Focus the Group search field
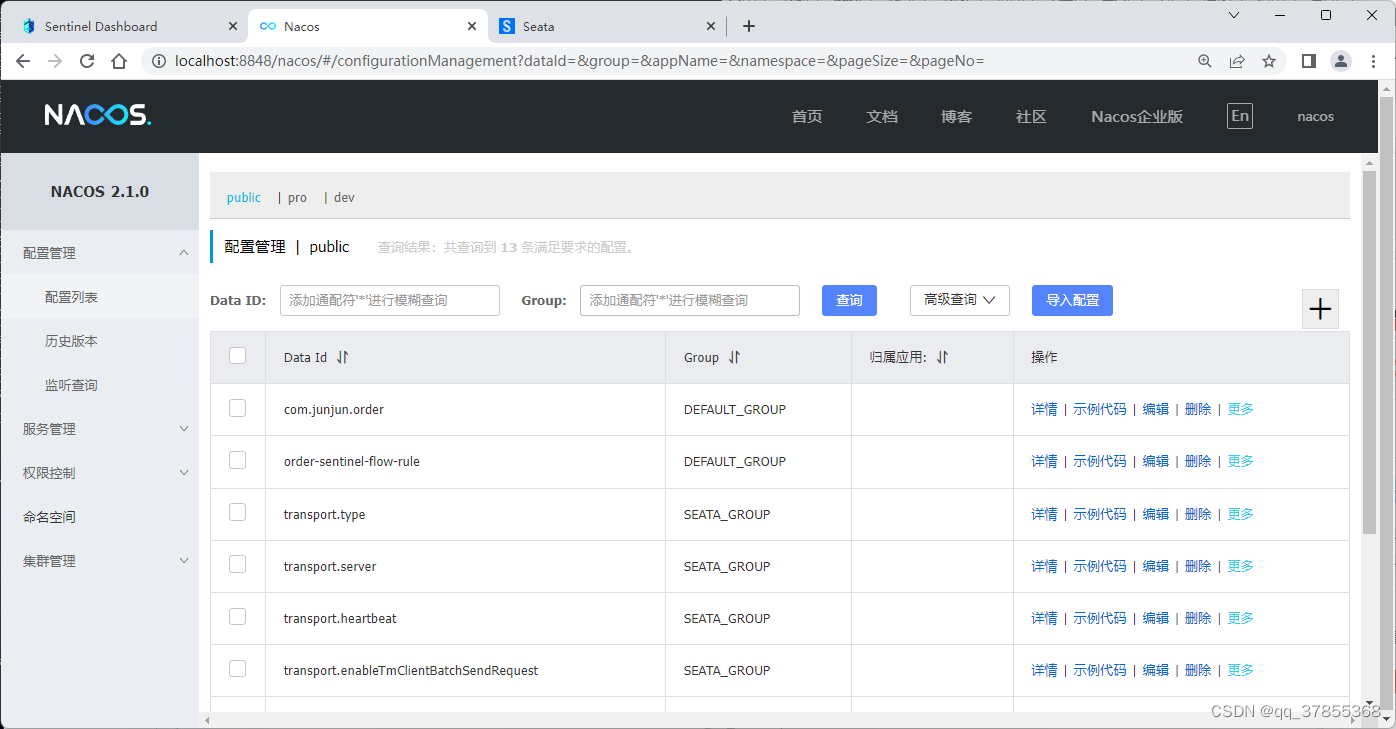 pyautogui.click(x=690, y=300)
